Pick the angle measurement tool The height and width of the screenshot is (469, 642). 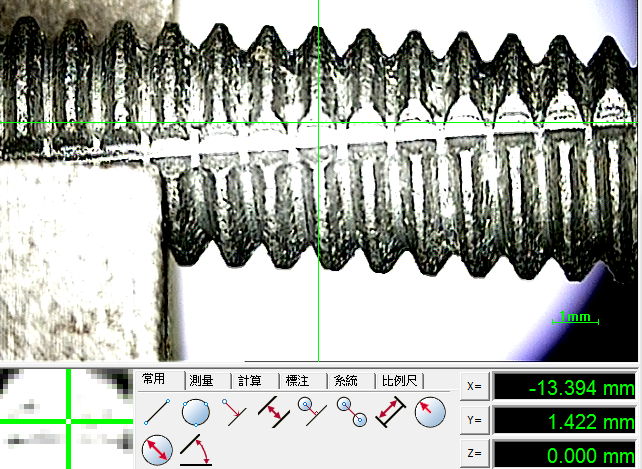tap(195, 450)
